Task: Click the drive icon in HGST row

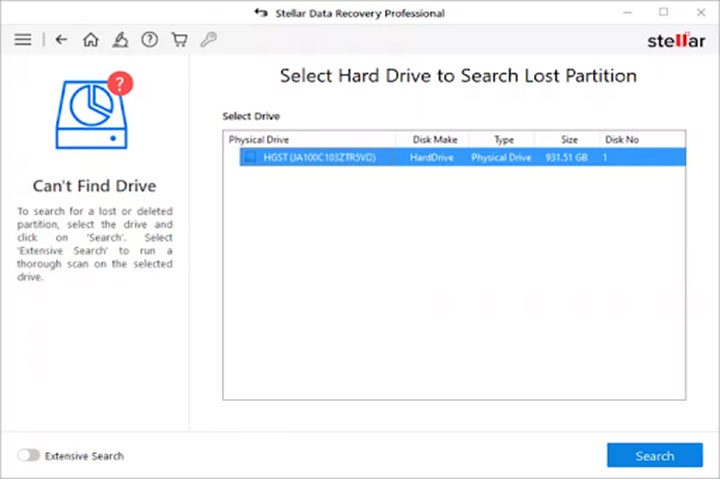Action: click(x=250, y=158)
